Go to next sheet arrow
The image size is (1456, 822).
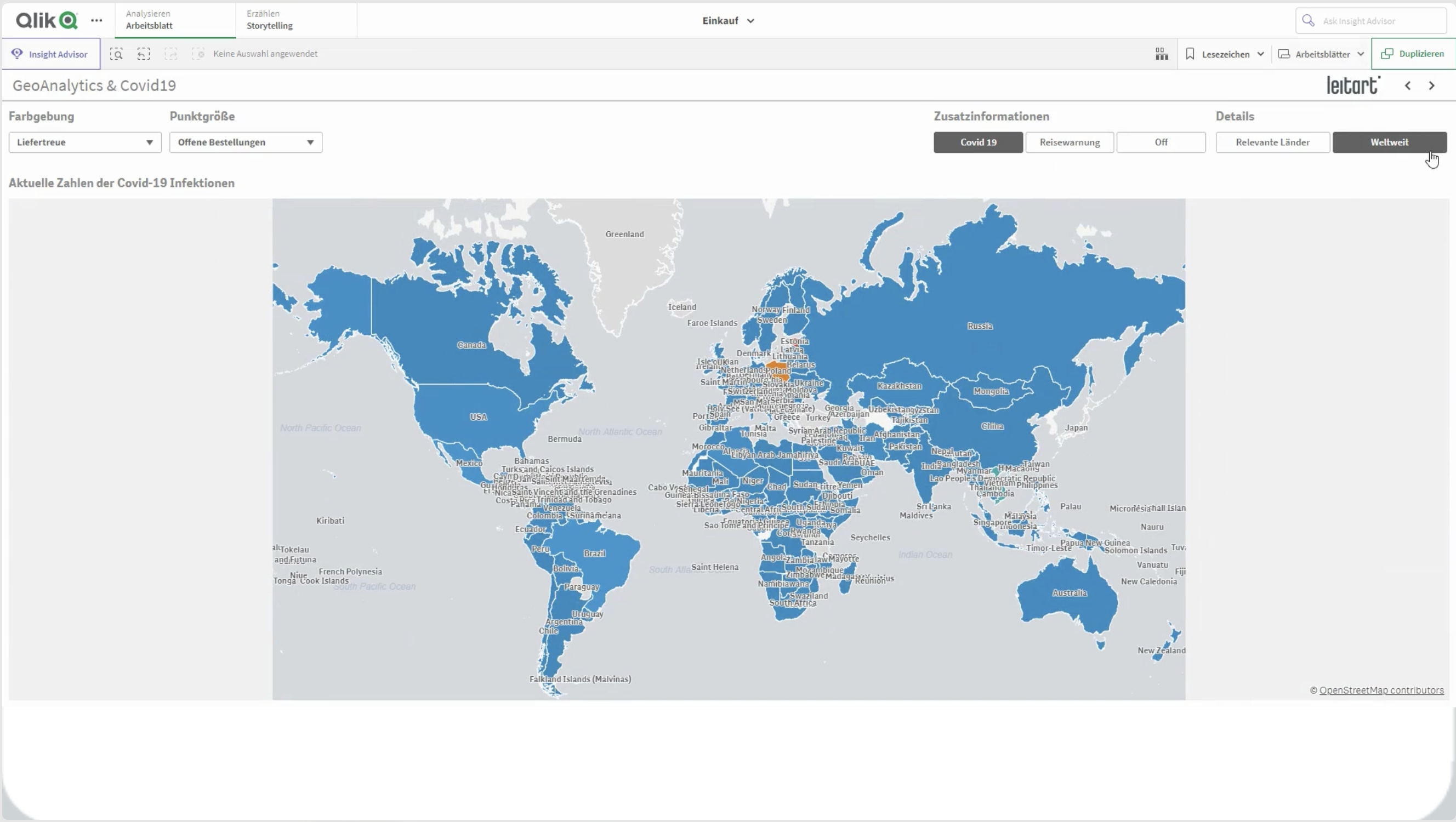1432,86
